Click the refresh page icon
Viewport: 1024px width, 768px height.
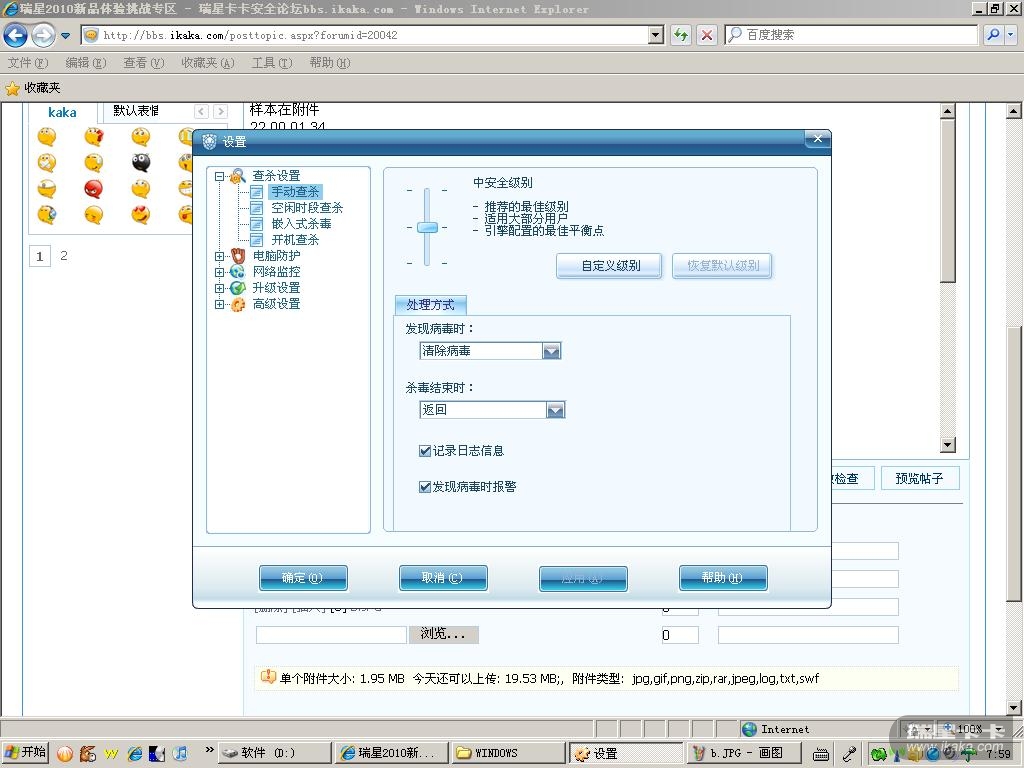[x=680, y=35]
